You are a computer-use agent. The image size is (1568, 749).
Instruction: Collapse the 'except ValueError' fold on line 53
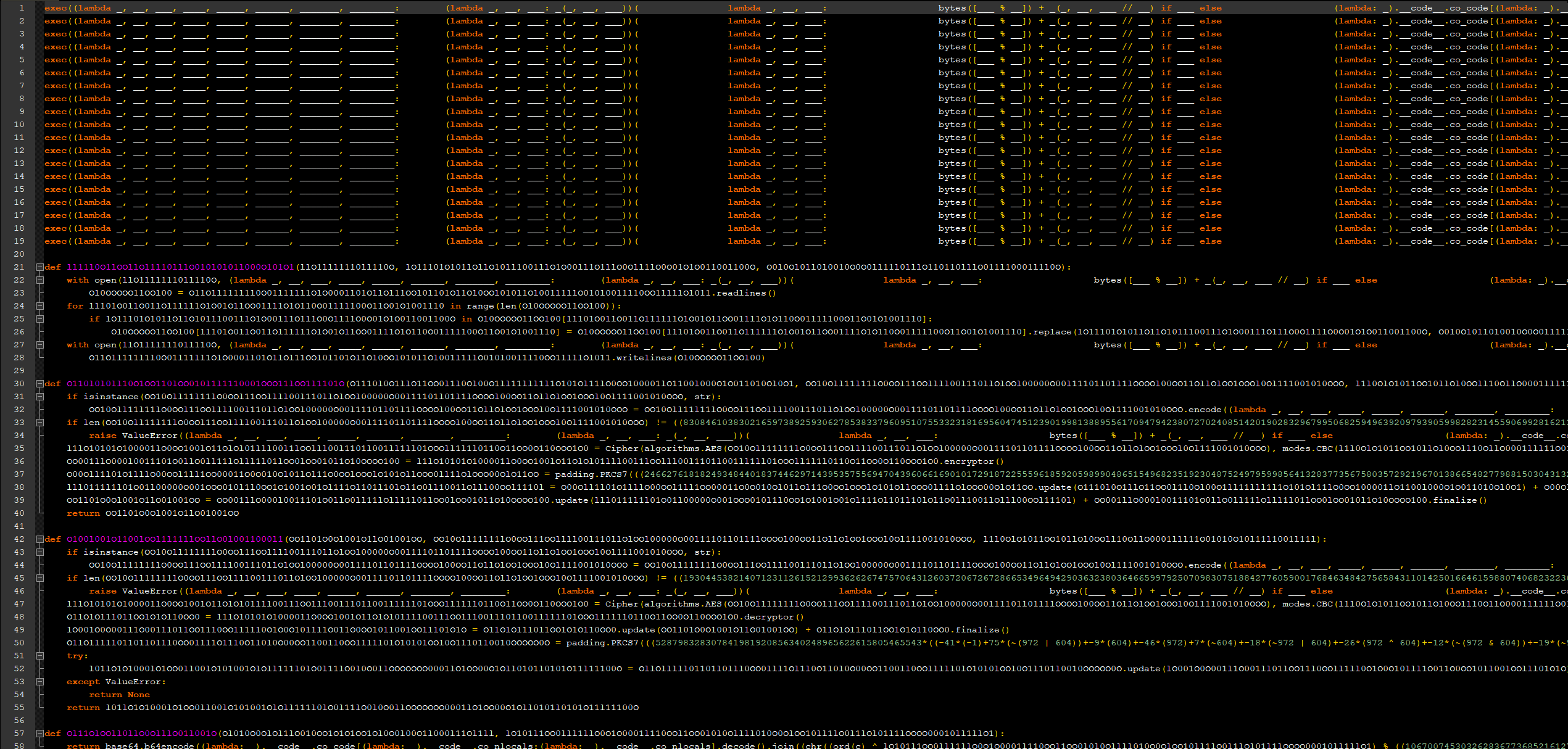point(39,682)
